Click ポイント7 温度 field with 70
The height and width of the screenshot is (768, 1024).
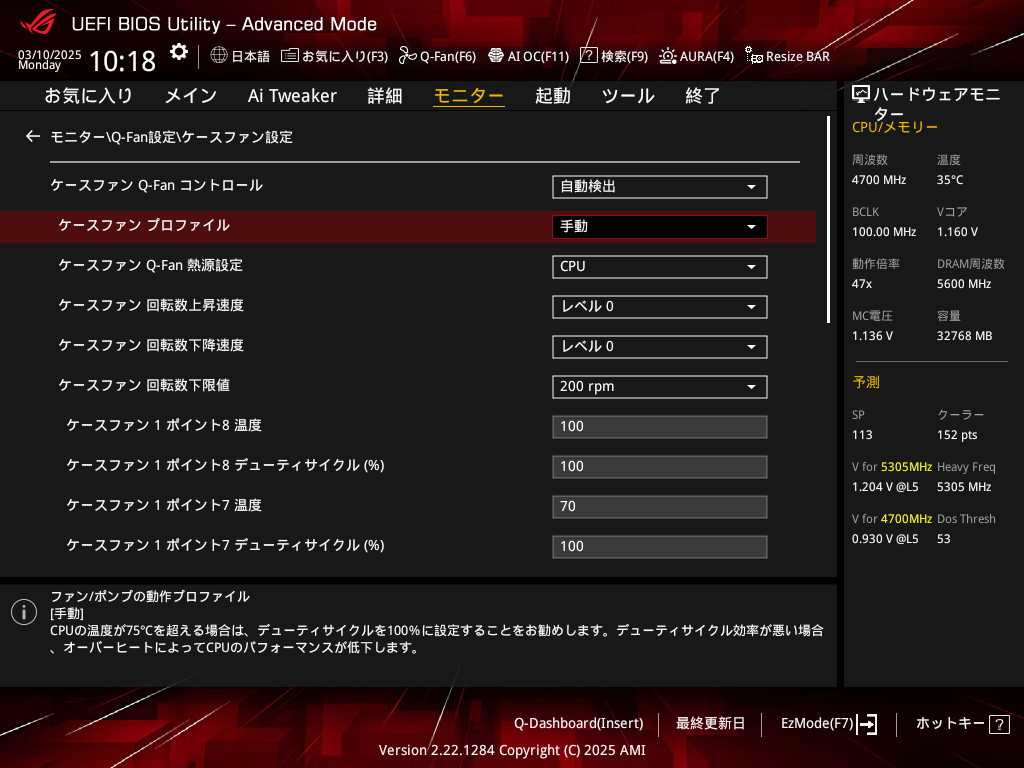pos(660,507)
